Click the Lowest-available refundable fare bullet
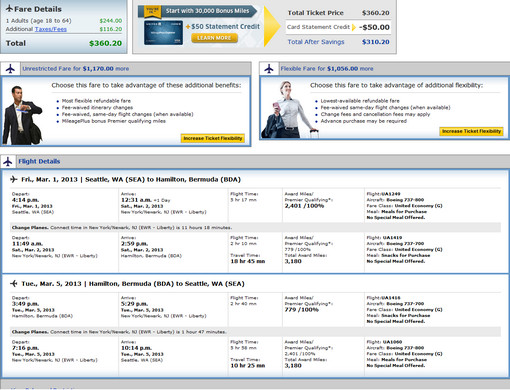The height and width of the screenshot is (390, 510). (x=360, y=101)
